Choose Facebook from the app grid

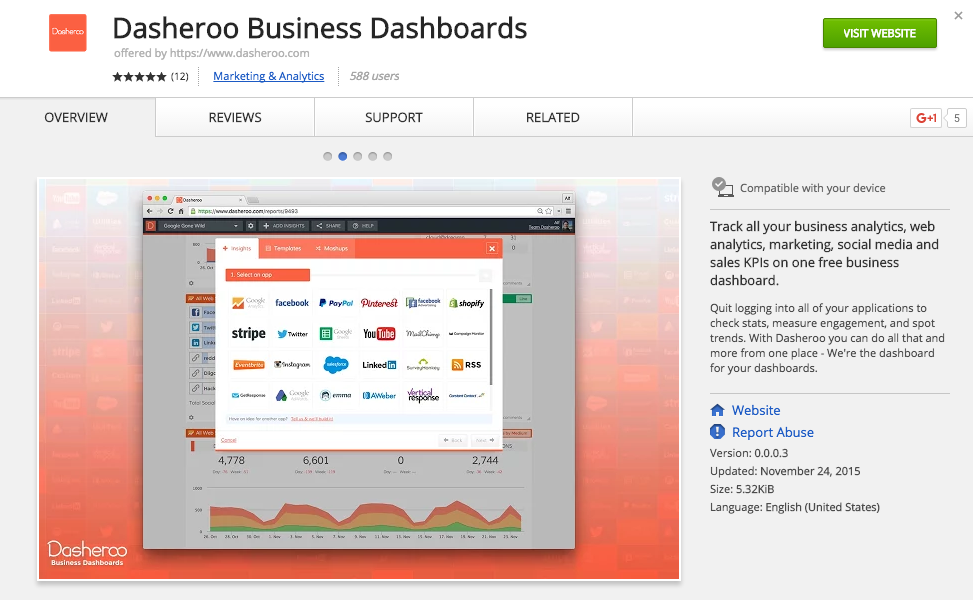coord(292,302)
